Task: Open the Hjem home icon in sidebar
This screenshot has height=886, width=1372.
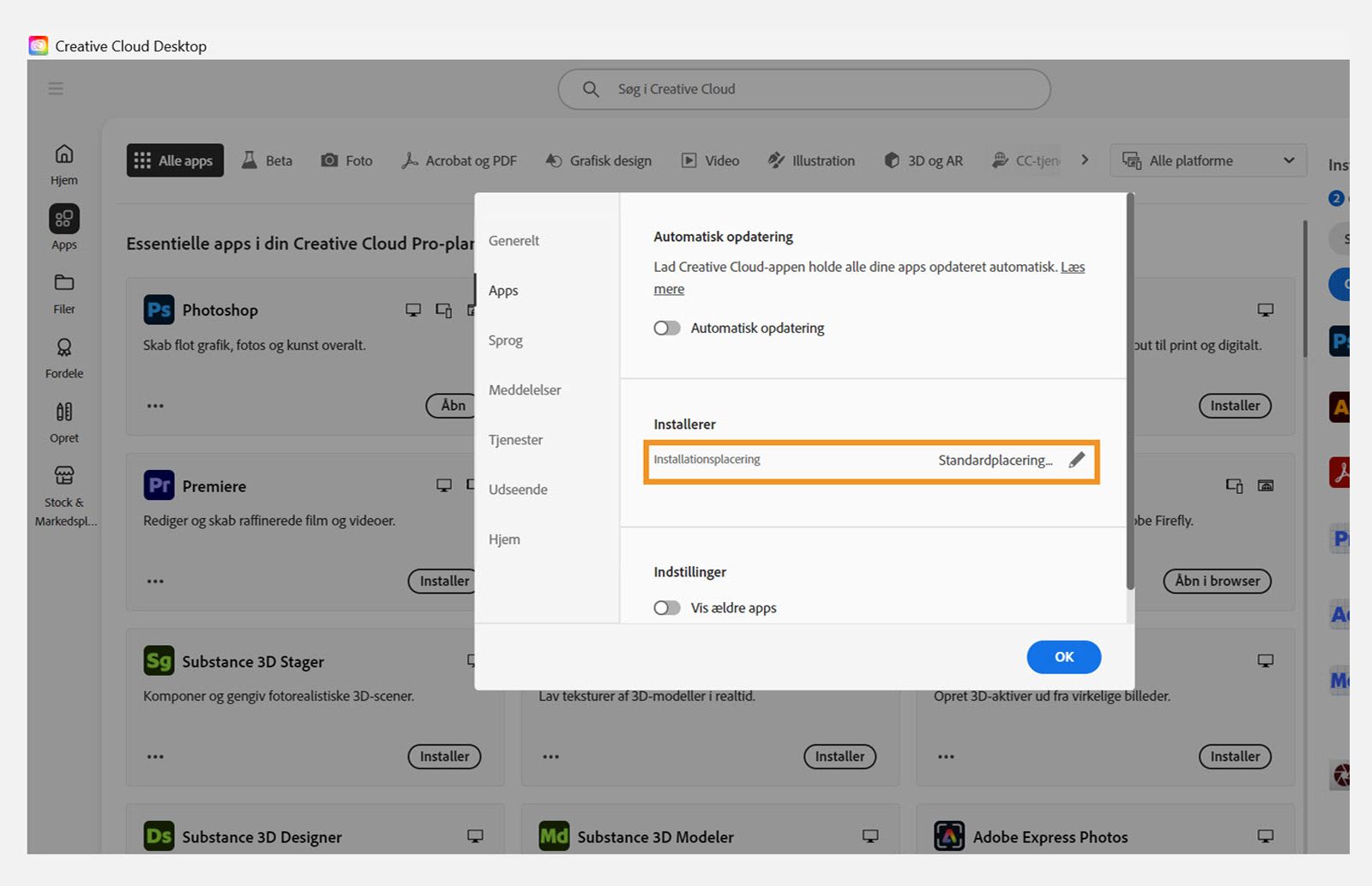Action: (64, 154)
